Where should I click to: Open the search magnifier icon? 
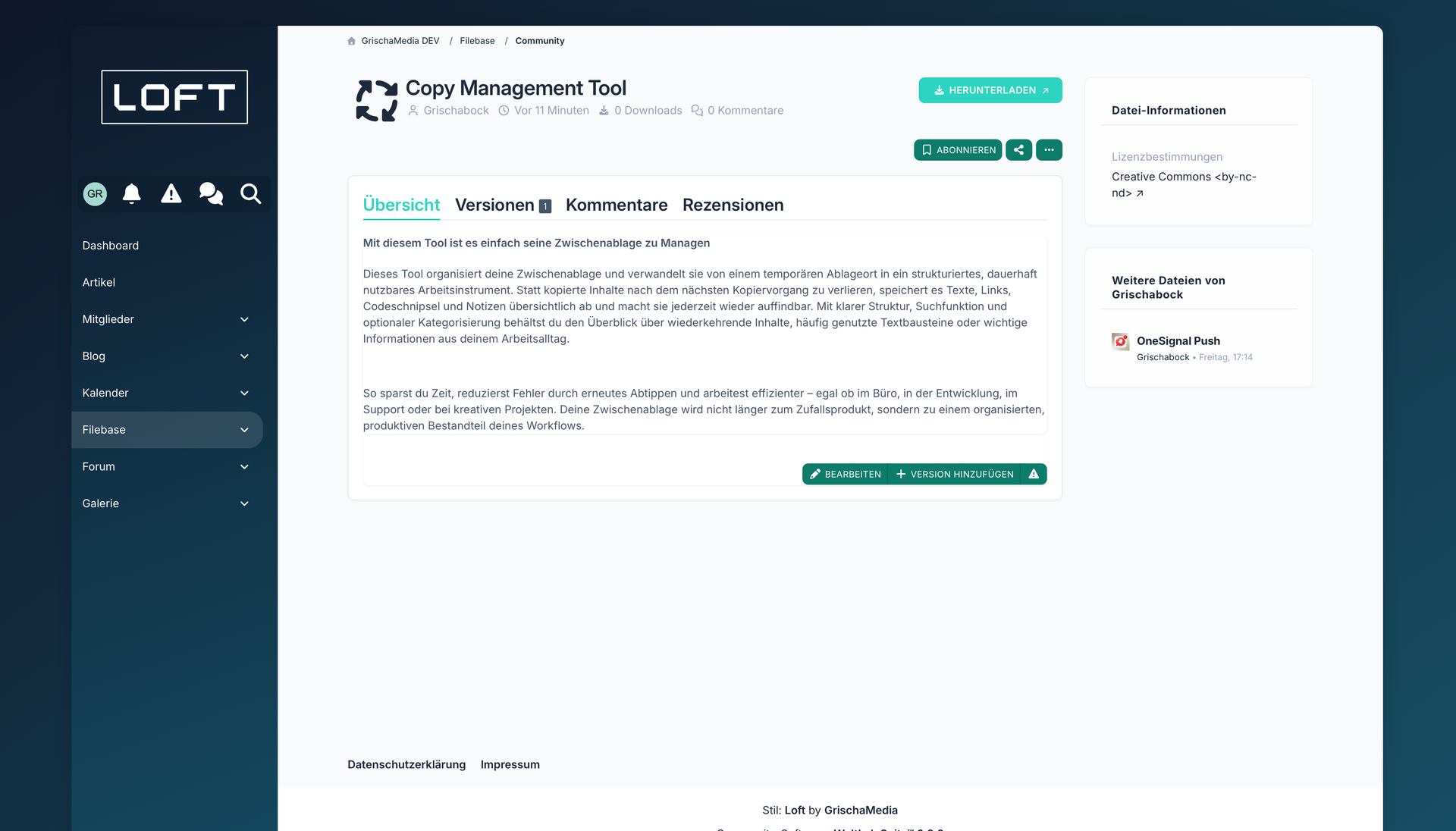(250, 194)
